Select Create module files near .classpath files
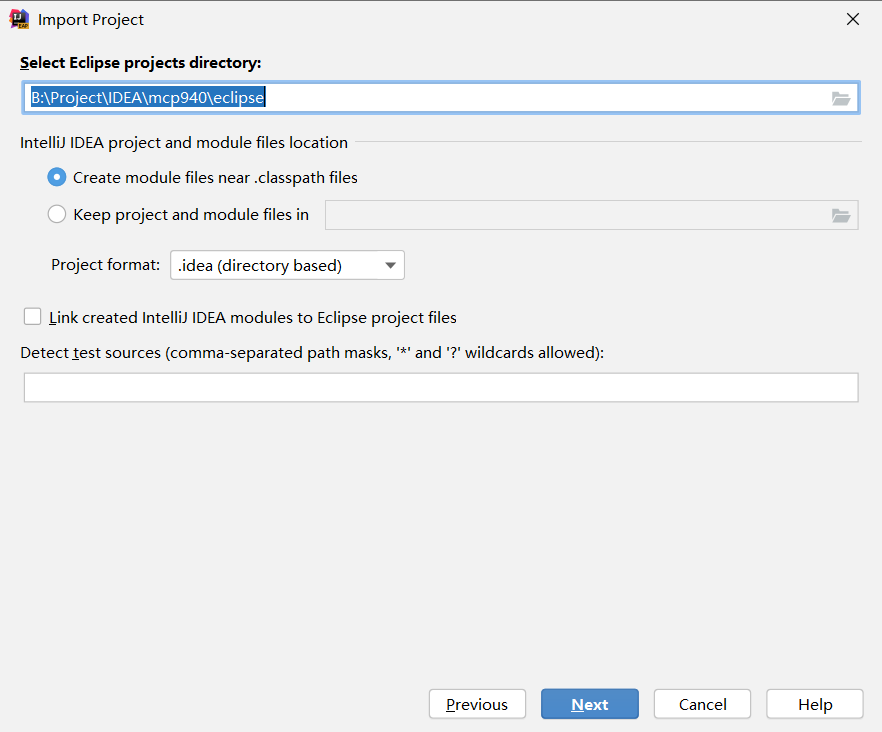The height and width of the screenshot is (732, 882). pos(57,177)
